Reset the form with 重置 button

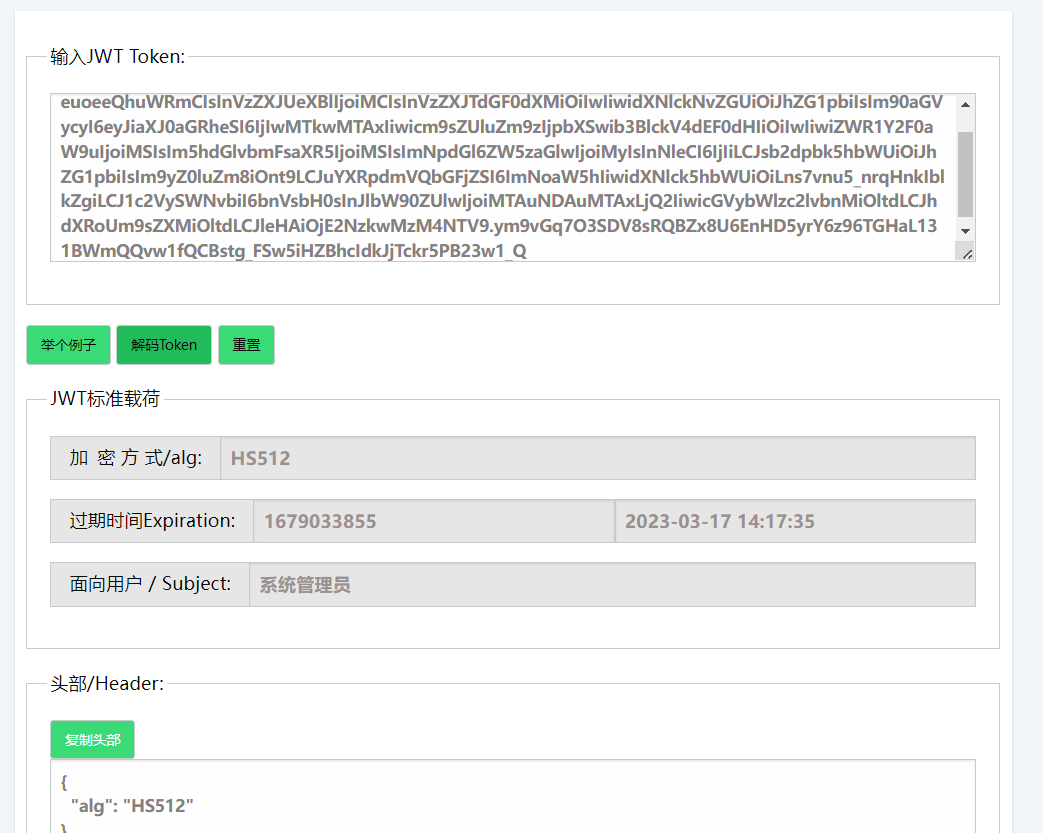246,345
